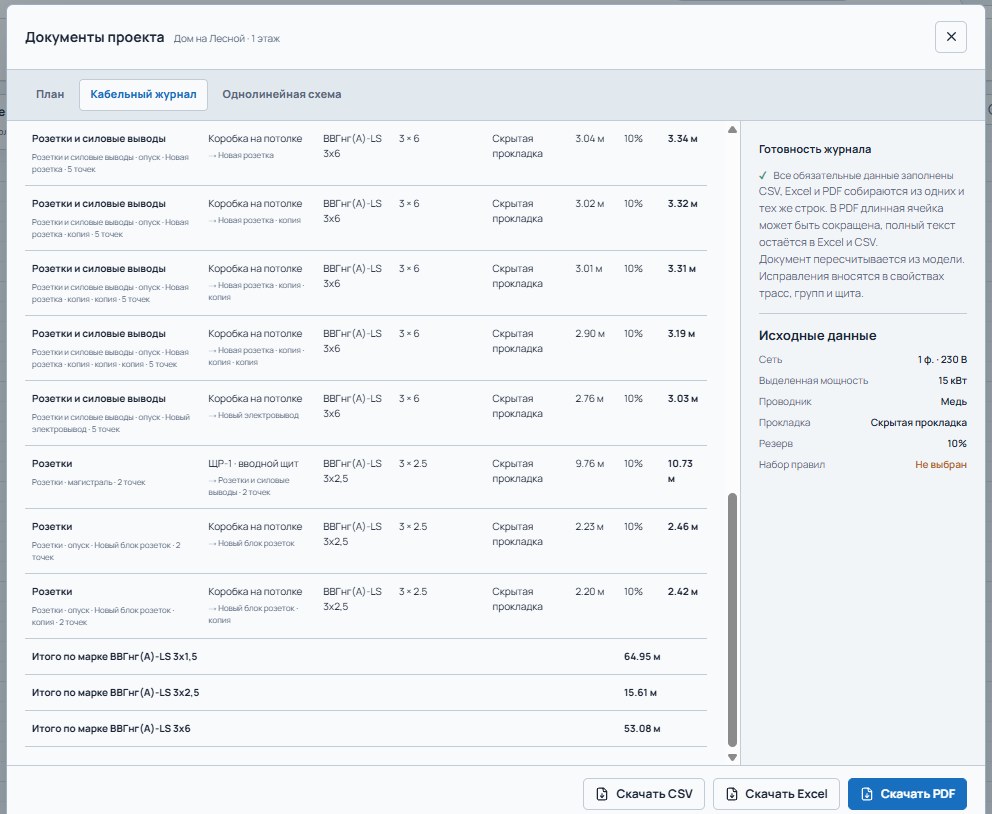Screen dimensions: 992x814
Task: Click the Скачать PDF button
Action: coord(907,794)
